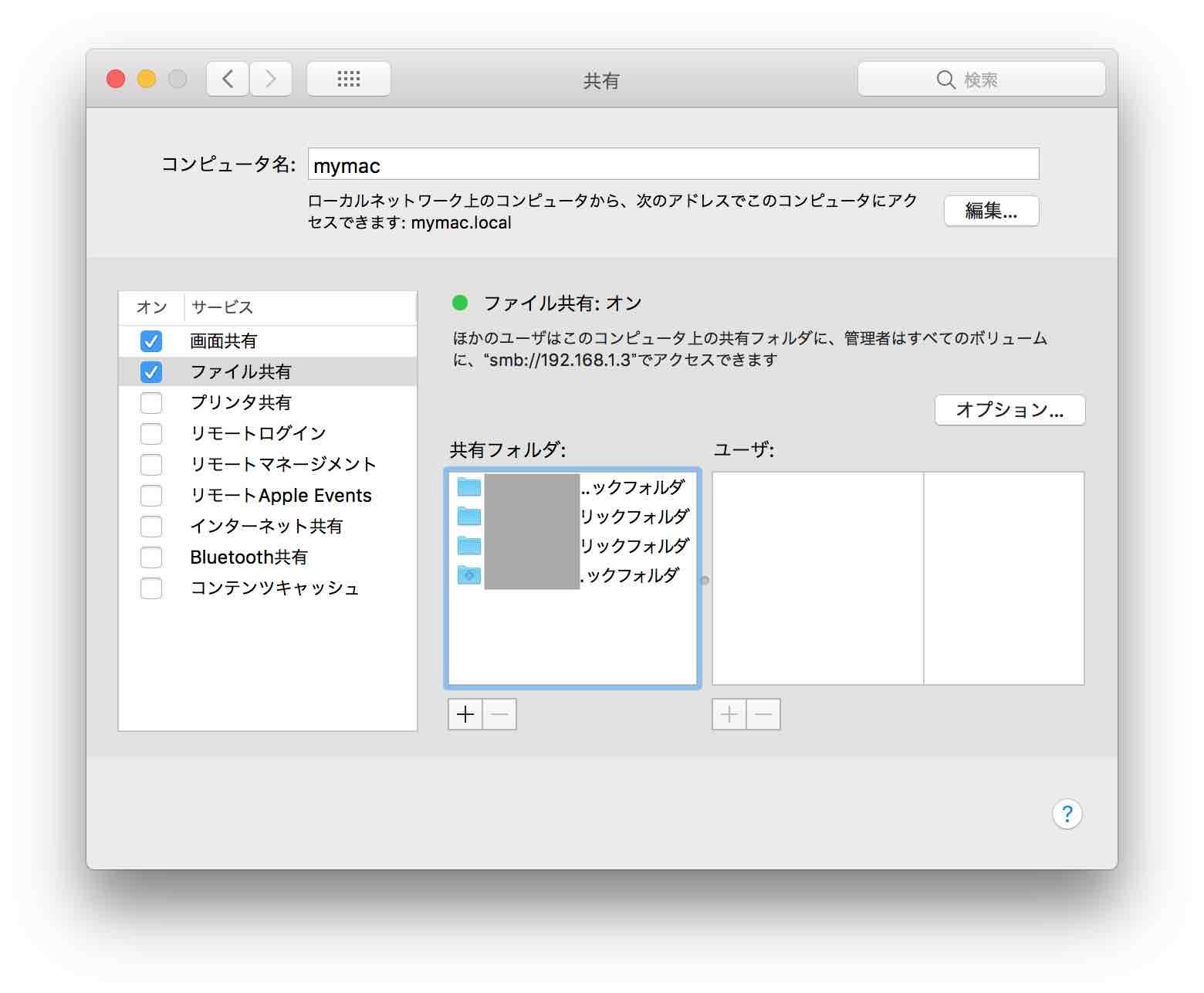Click the オン column header
This screenshot has width=1204, height=993.
tap(151, 307)
